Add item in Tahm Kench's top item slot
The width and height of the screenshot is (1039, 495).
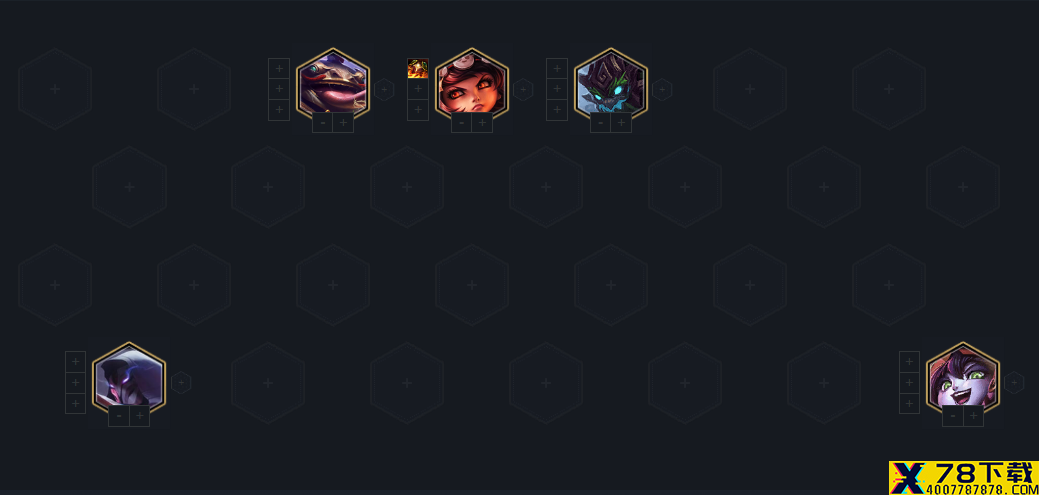279,68
